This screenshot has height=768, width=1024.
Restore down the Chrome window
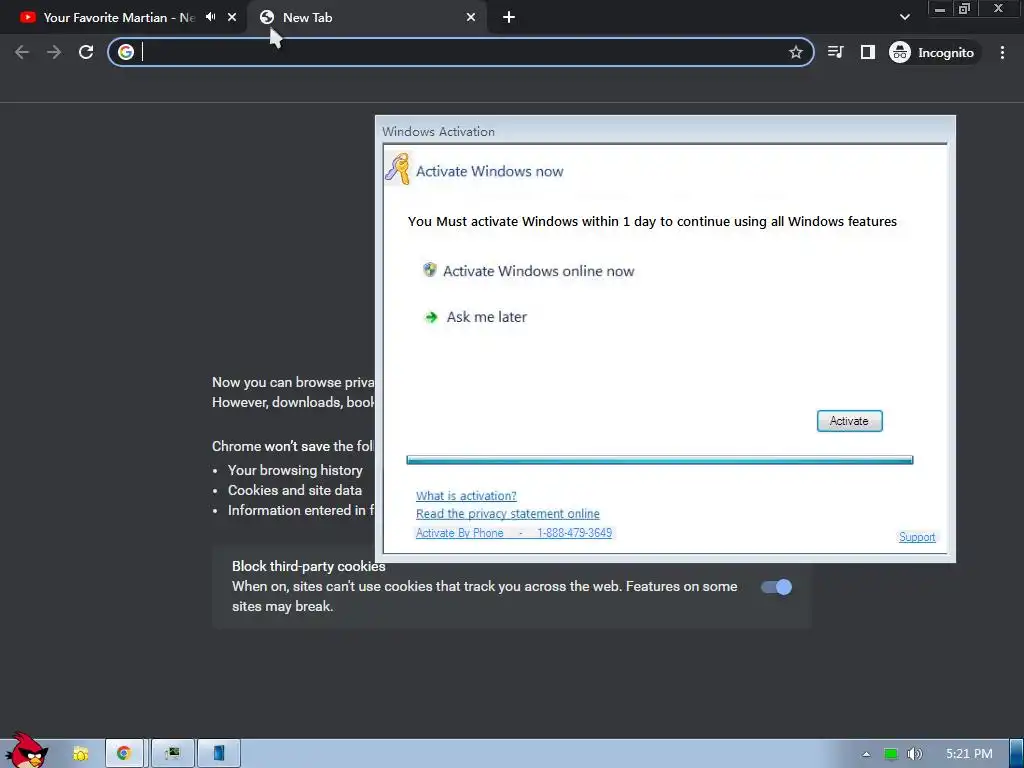(x=964, y=9)
